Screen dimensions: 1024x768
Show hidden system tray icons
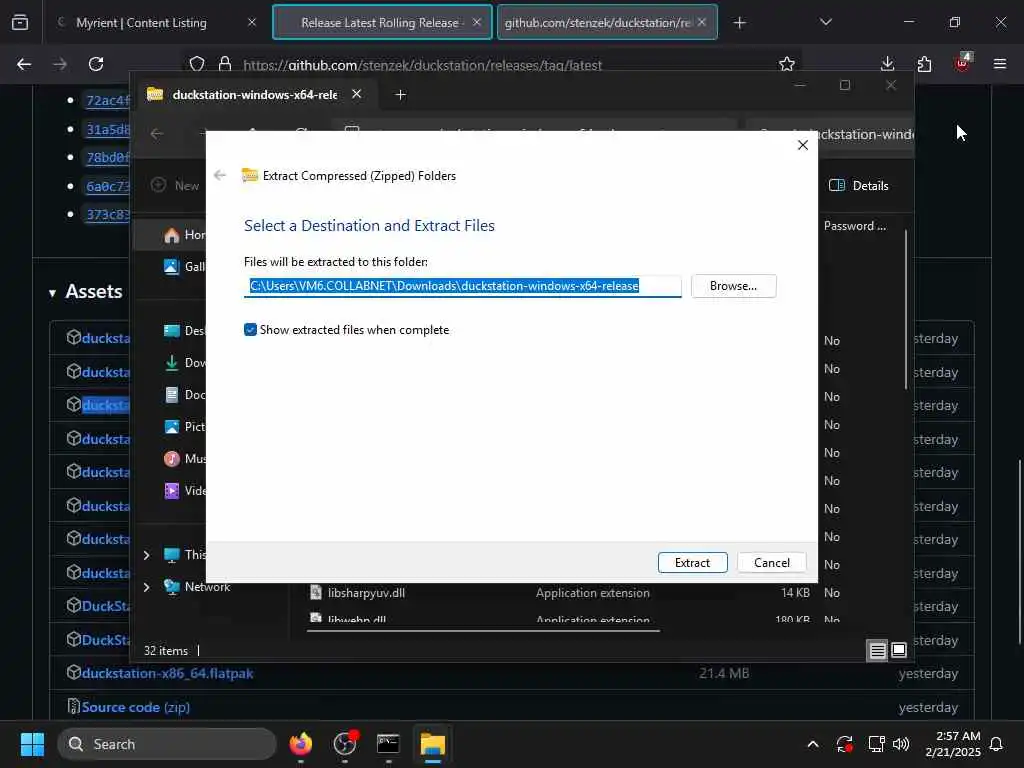(x=812, y=744)
